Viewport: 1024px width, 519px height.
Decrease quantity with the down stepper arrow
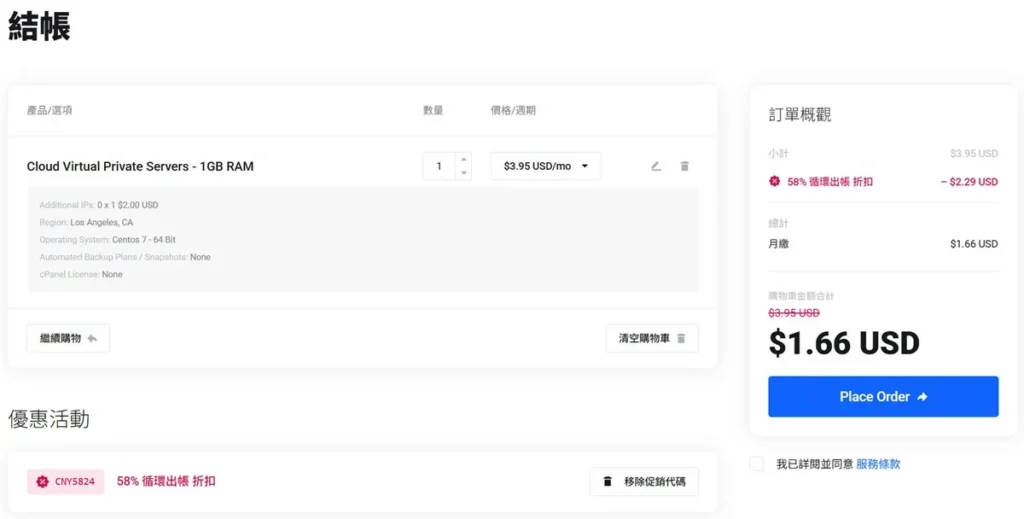click(x=464, y=173)
